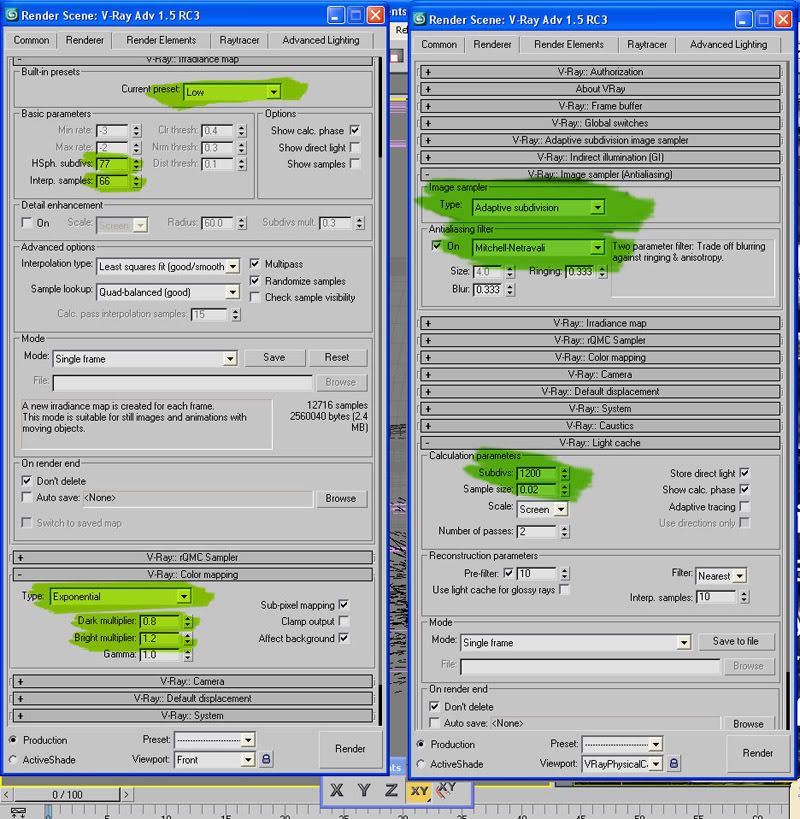
Task: Select the Z axis constraint button
Action: click(x=391, y=790)
